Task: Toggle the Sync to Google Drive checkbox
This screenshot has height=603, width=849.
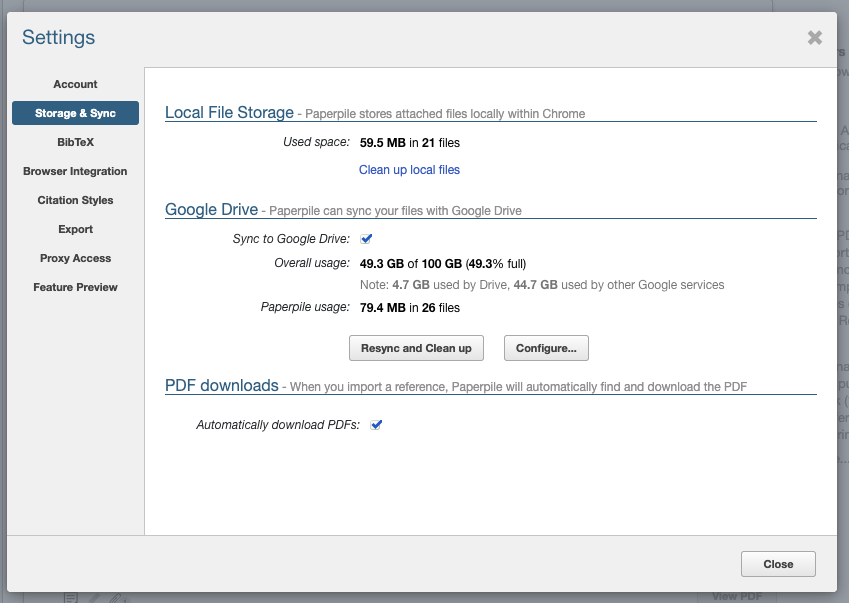Action: point(366,239)
